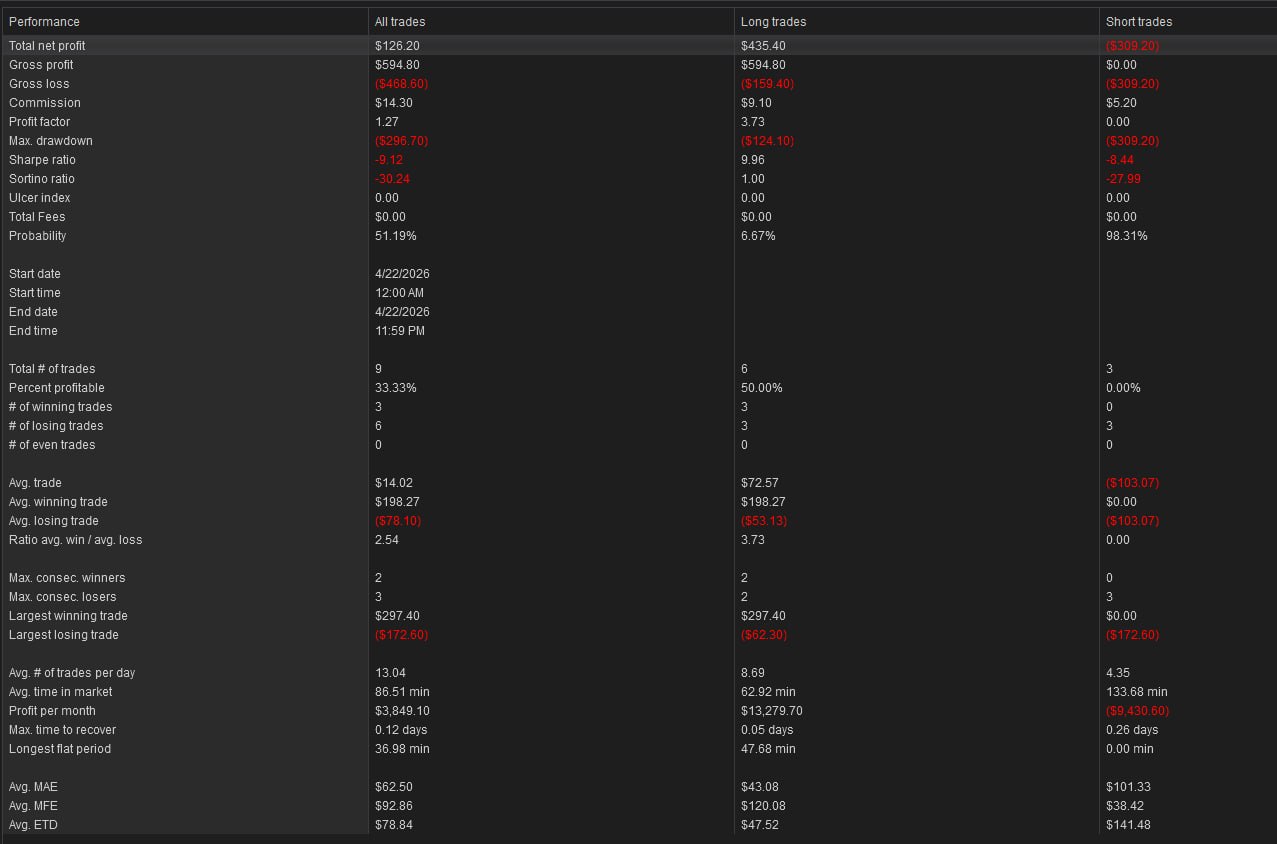Viewport: 1277px width, 844px height.
Task: Select the Short trades column header
Action: click(x=1139, y=21)
